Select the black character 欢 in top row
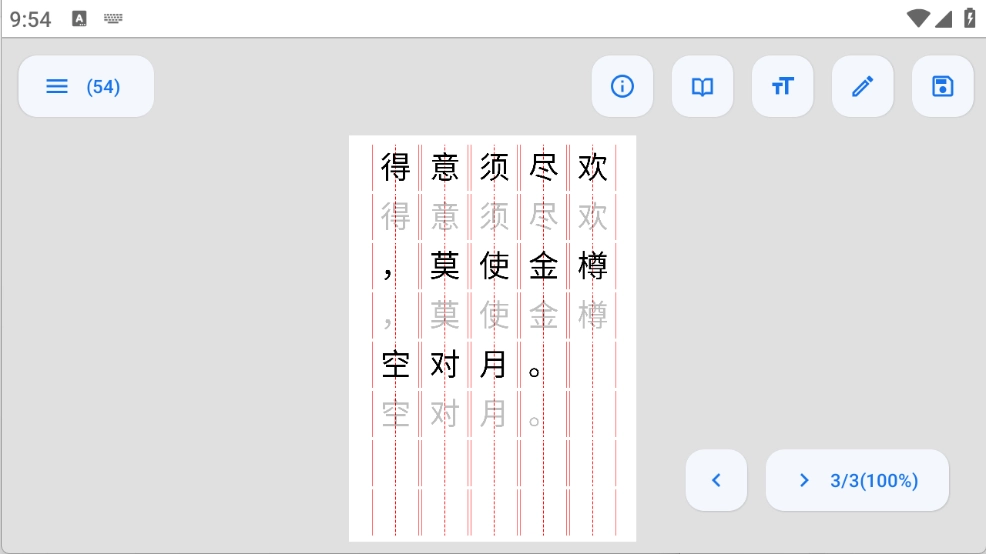Screen dimensions: 986x554 tap(592, 167)
